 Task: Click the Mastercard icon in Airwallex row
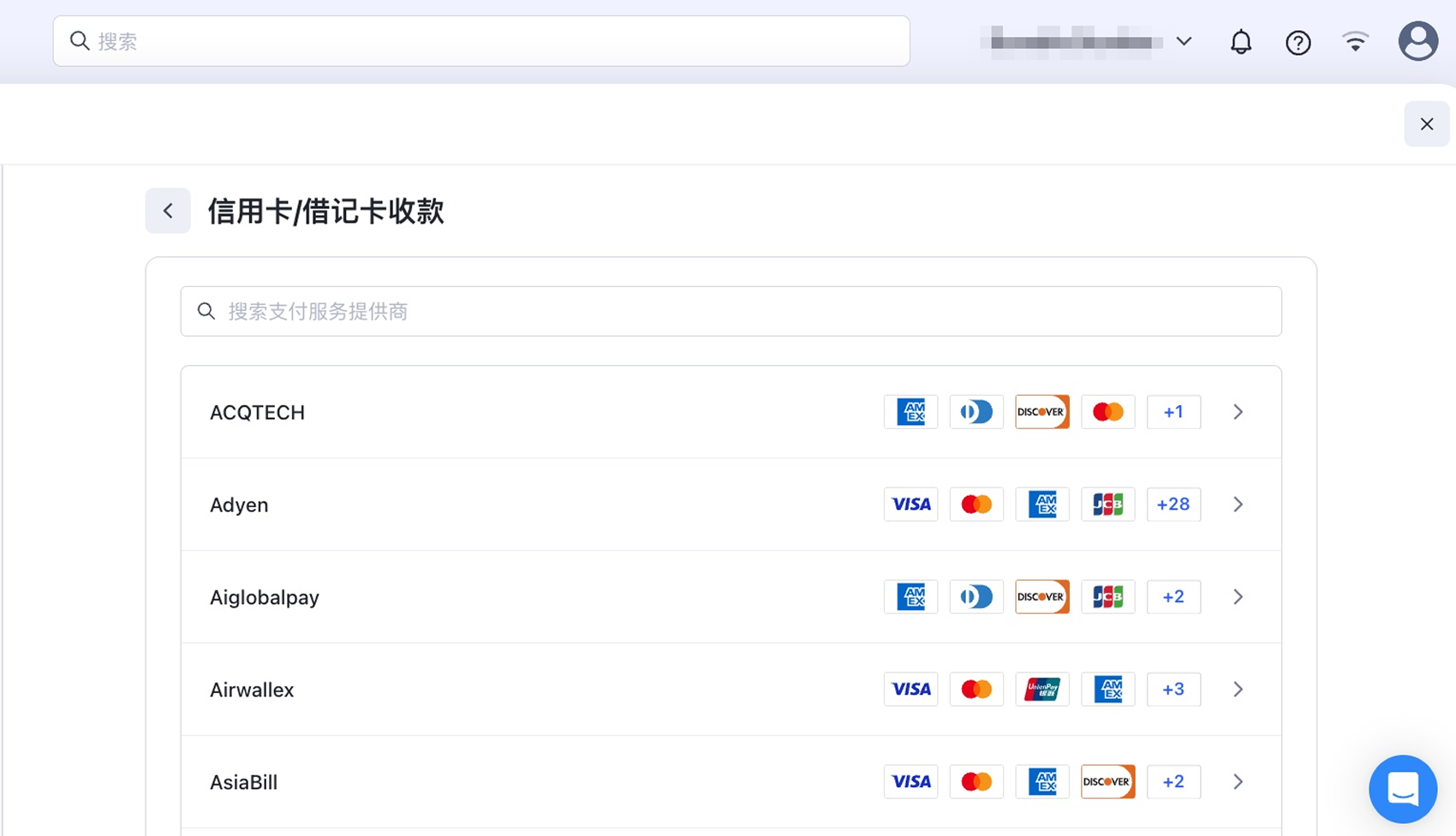point(976,690)
